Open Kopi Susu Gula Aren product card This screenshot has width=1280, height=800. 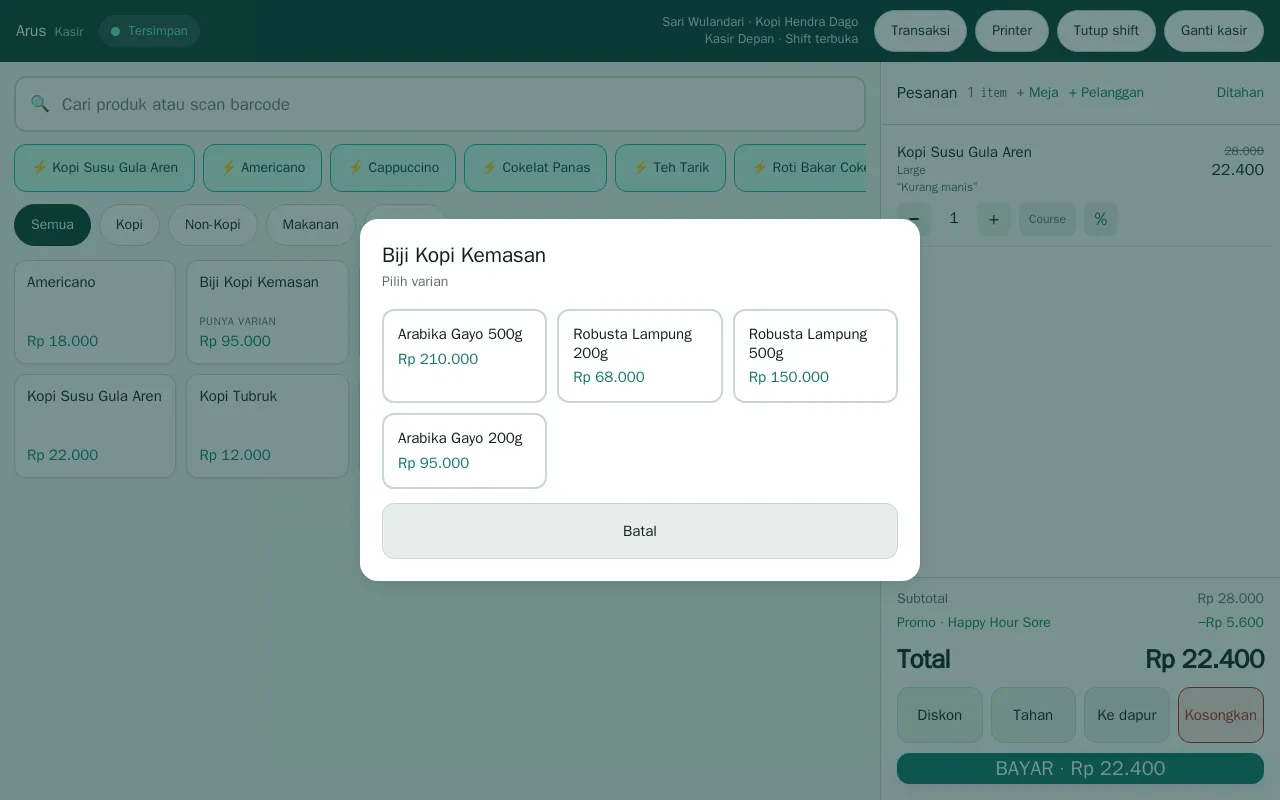(x=95, y=426)
